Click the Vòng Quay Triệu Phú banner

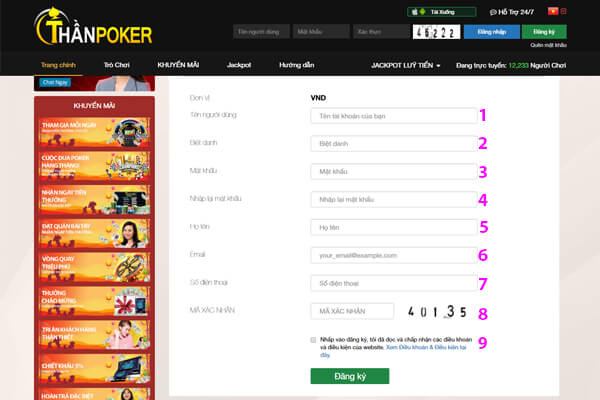point(94,268)
